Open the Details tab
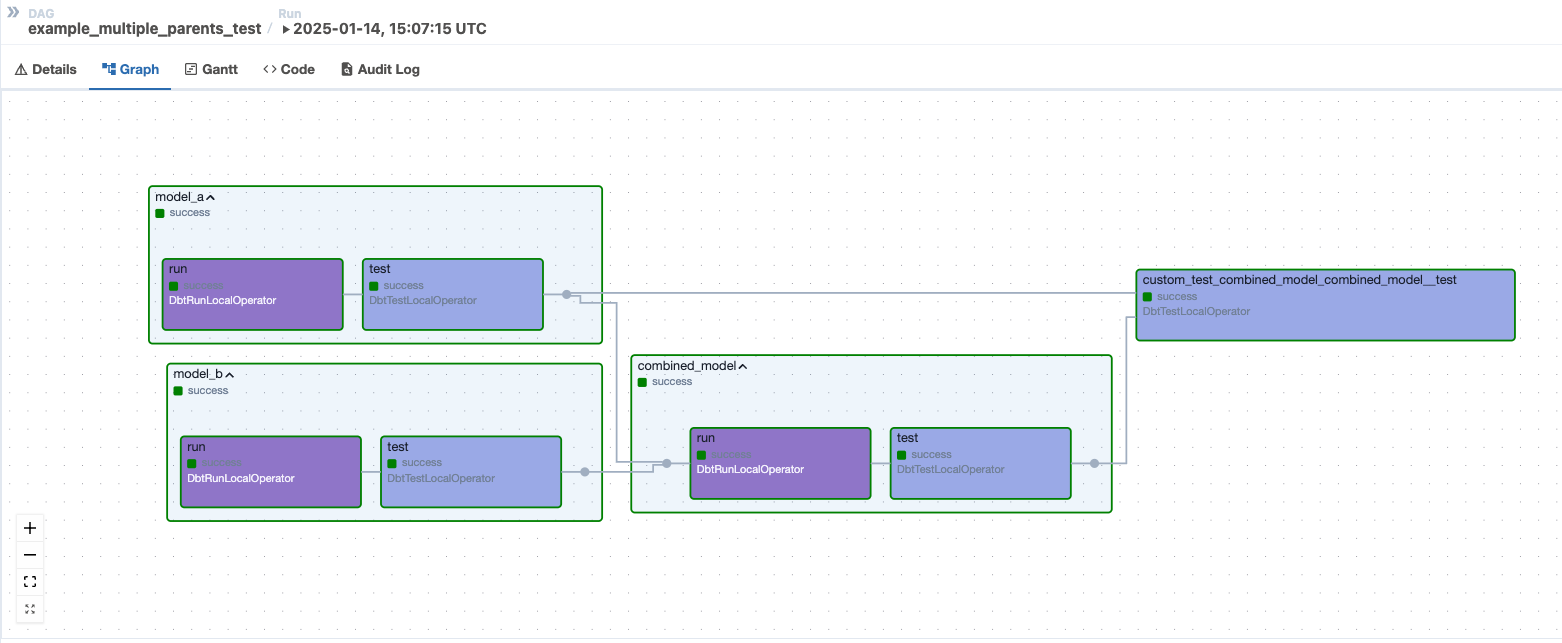 point(46,70)
